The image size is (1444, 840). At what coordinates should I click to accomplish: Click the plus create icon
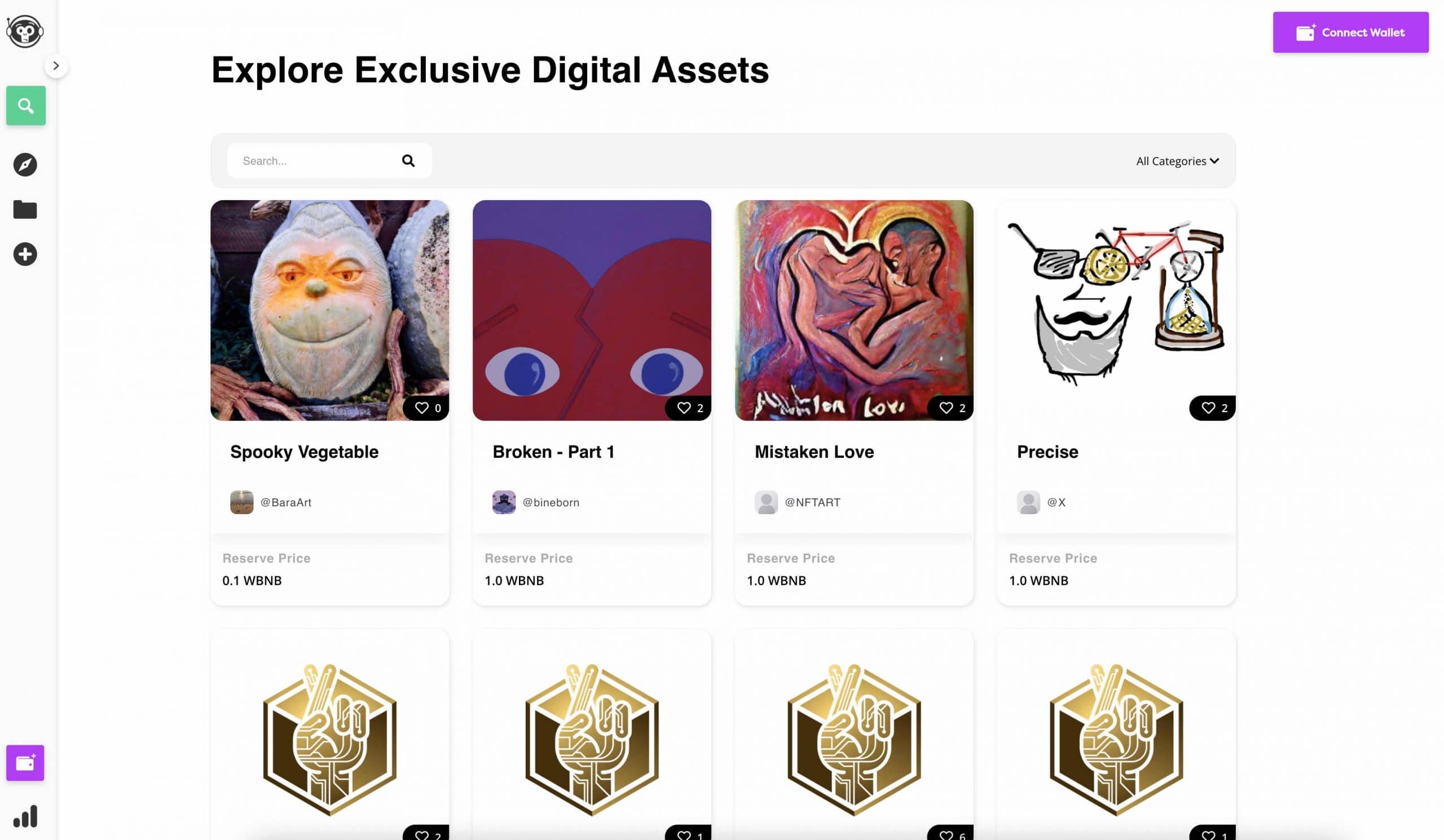pyautogui.click(x=25, y=254)
